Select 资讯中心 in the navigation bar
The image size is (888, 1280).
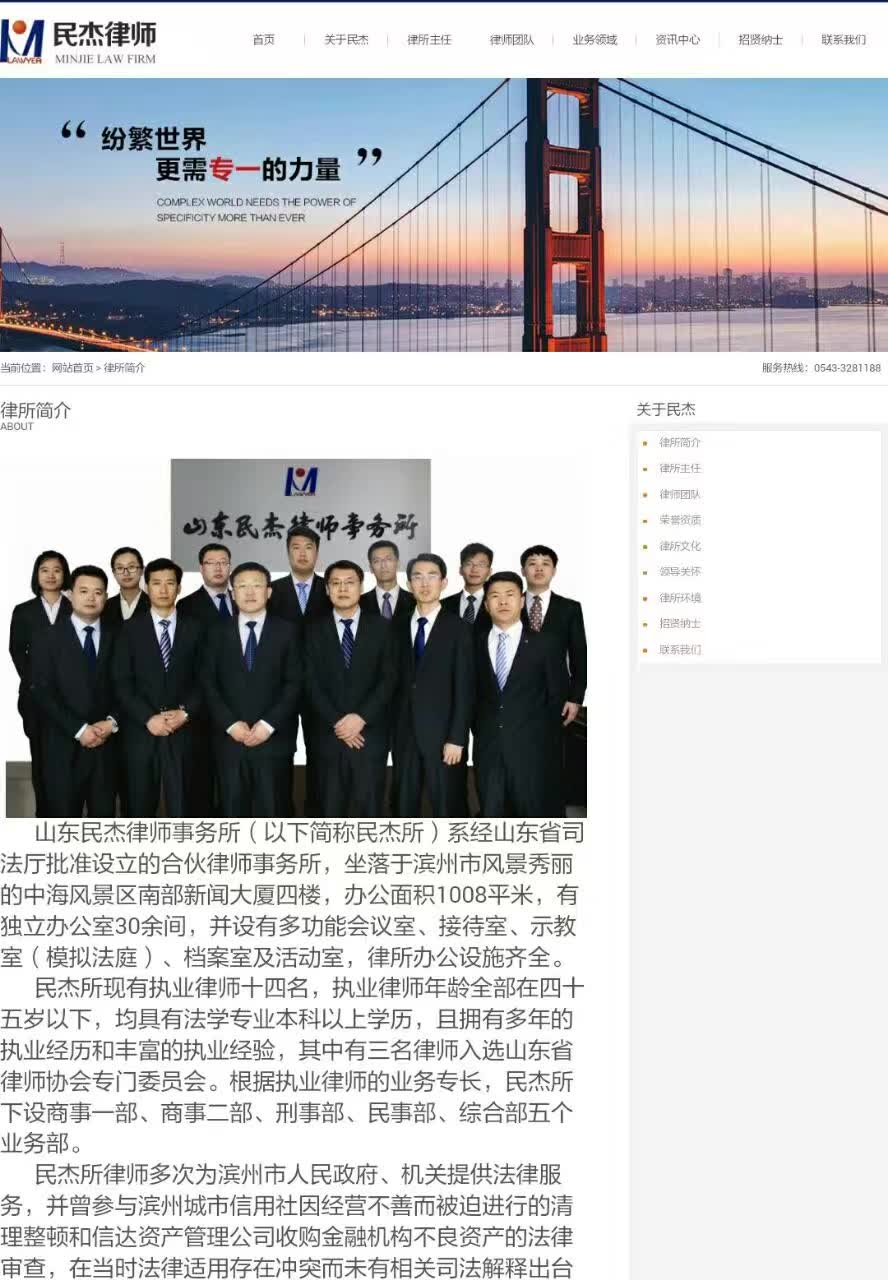pyautogui.click(x=678, y=40)
